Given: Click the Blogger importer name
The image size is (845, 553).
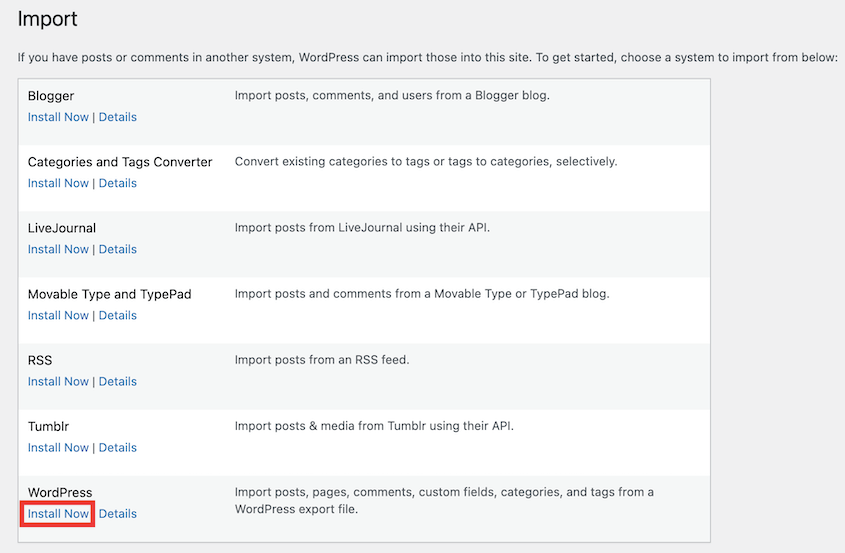Looking at the screenshot, I should point(51,96).
